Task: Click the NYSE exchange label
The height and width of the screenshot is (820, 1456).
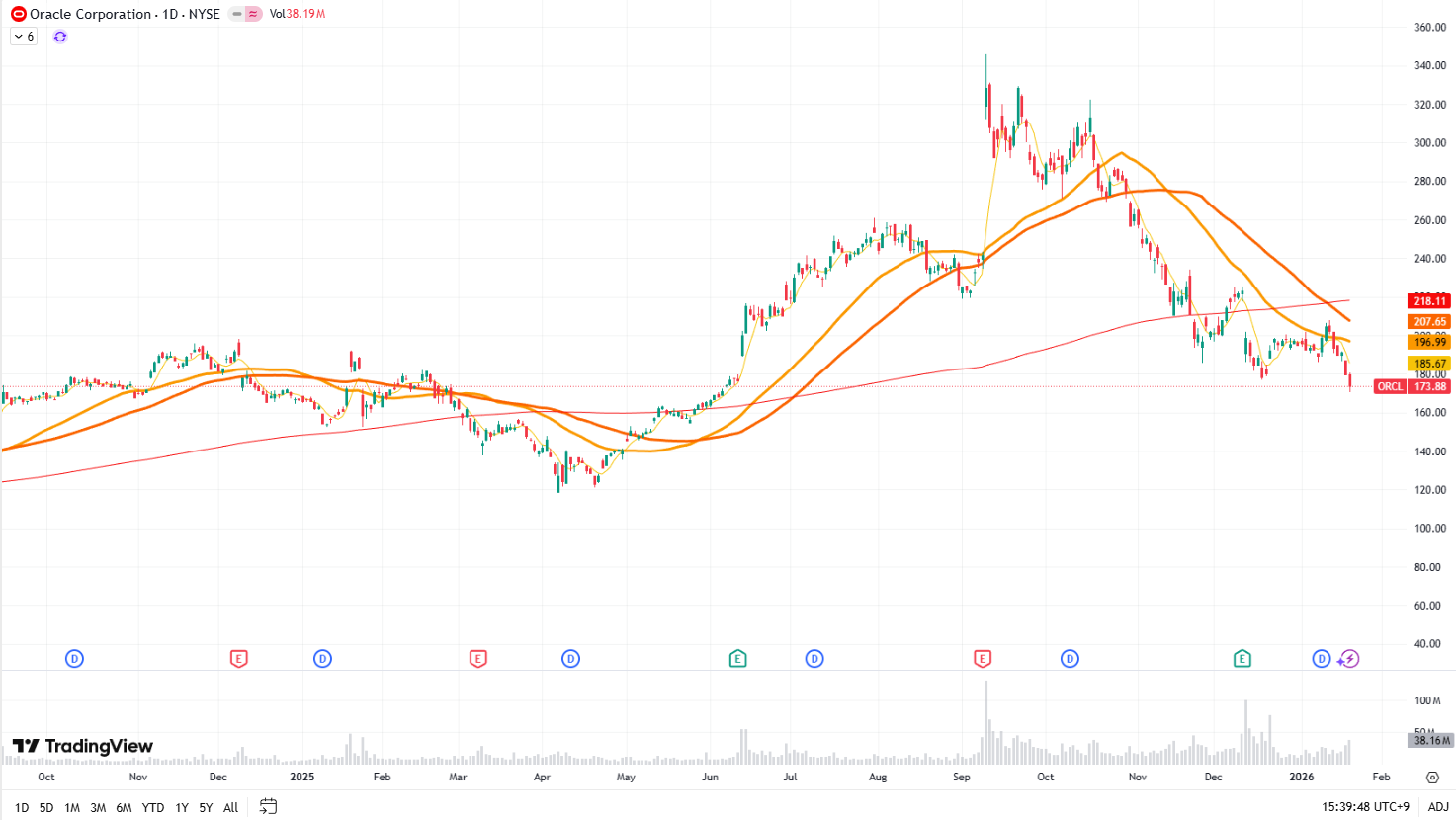Action: tap(205, 14)
